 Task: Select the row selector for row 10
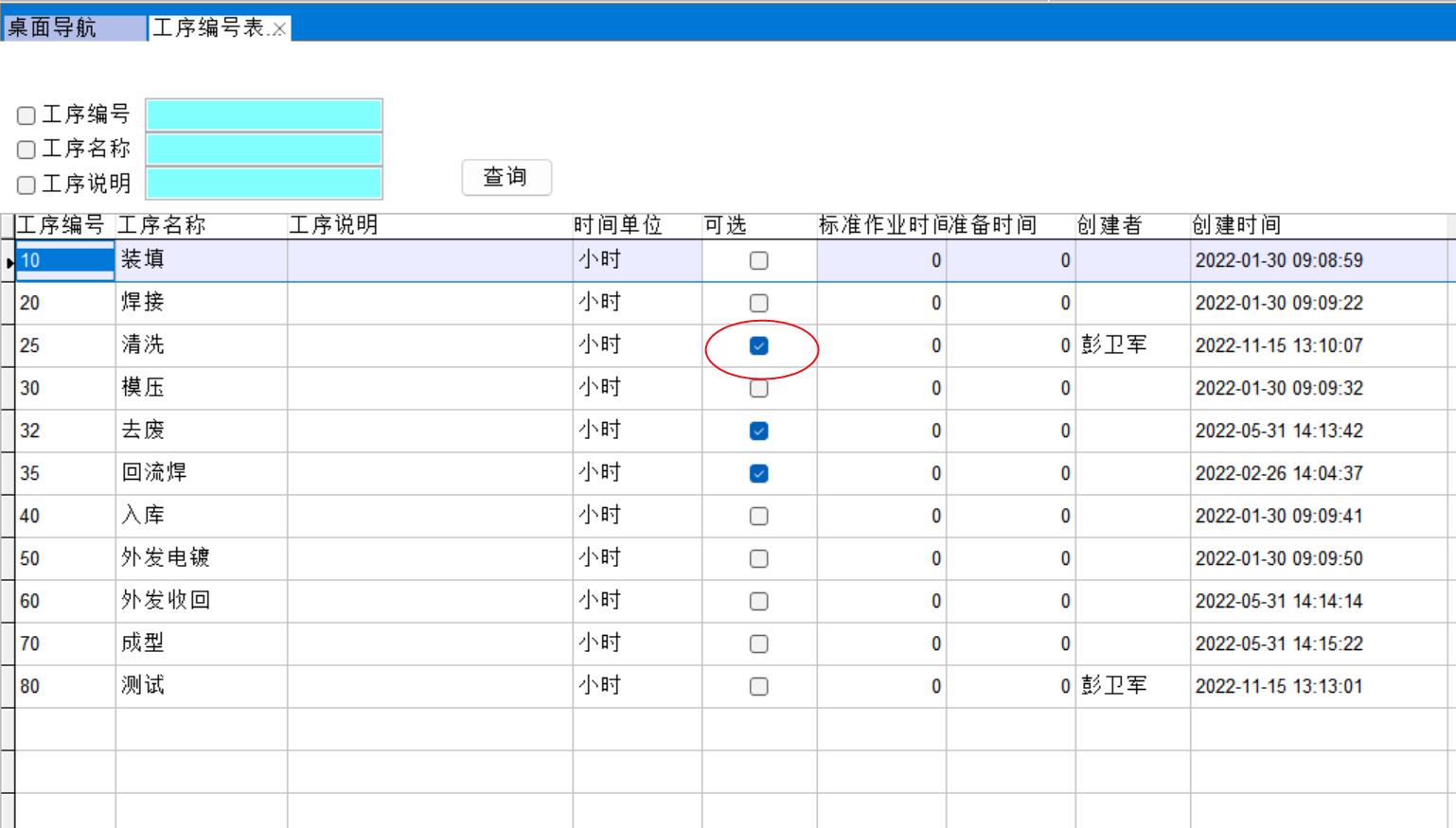tap(8, 261)
